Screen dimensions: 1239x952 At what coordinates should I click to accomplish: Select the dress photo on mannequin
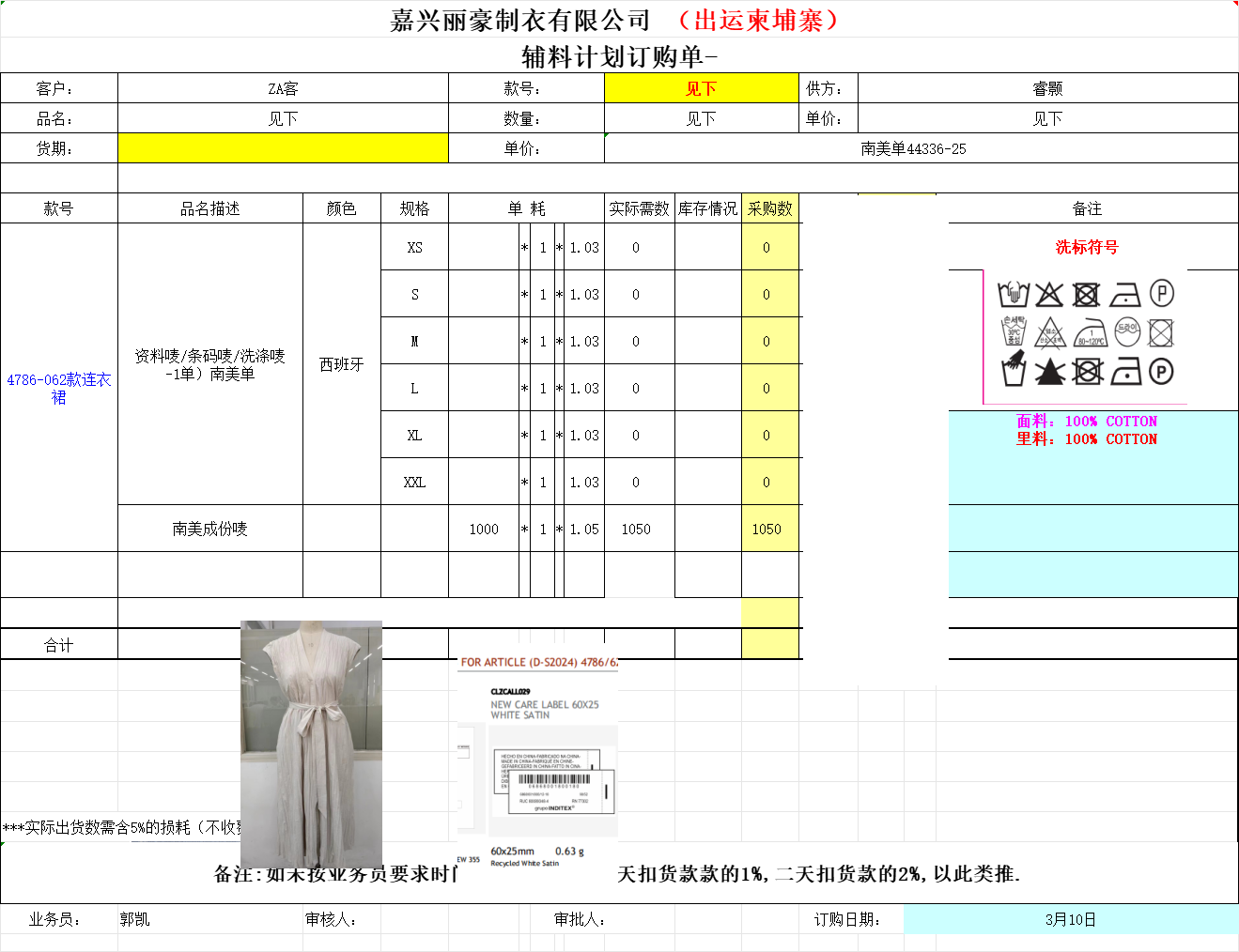pyautogui.click(x=311, y=742)
